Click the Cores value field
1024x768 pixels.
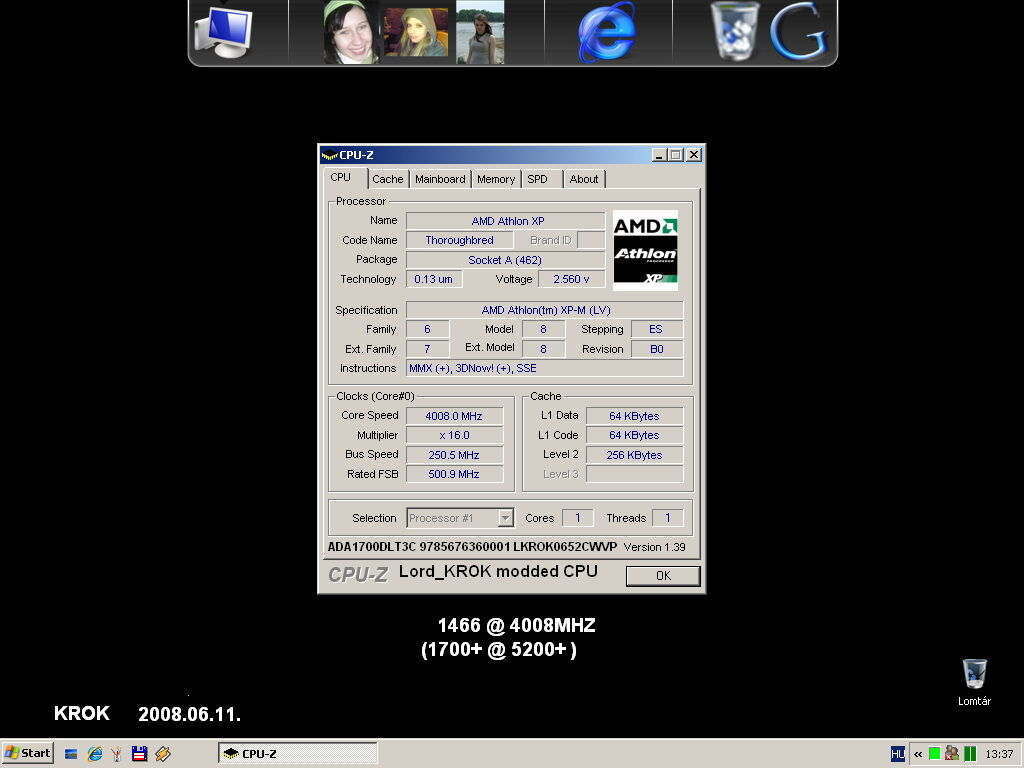click(x=577, y=518)
